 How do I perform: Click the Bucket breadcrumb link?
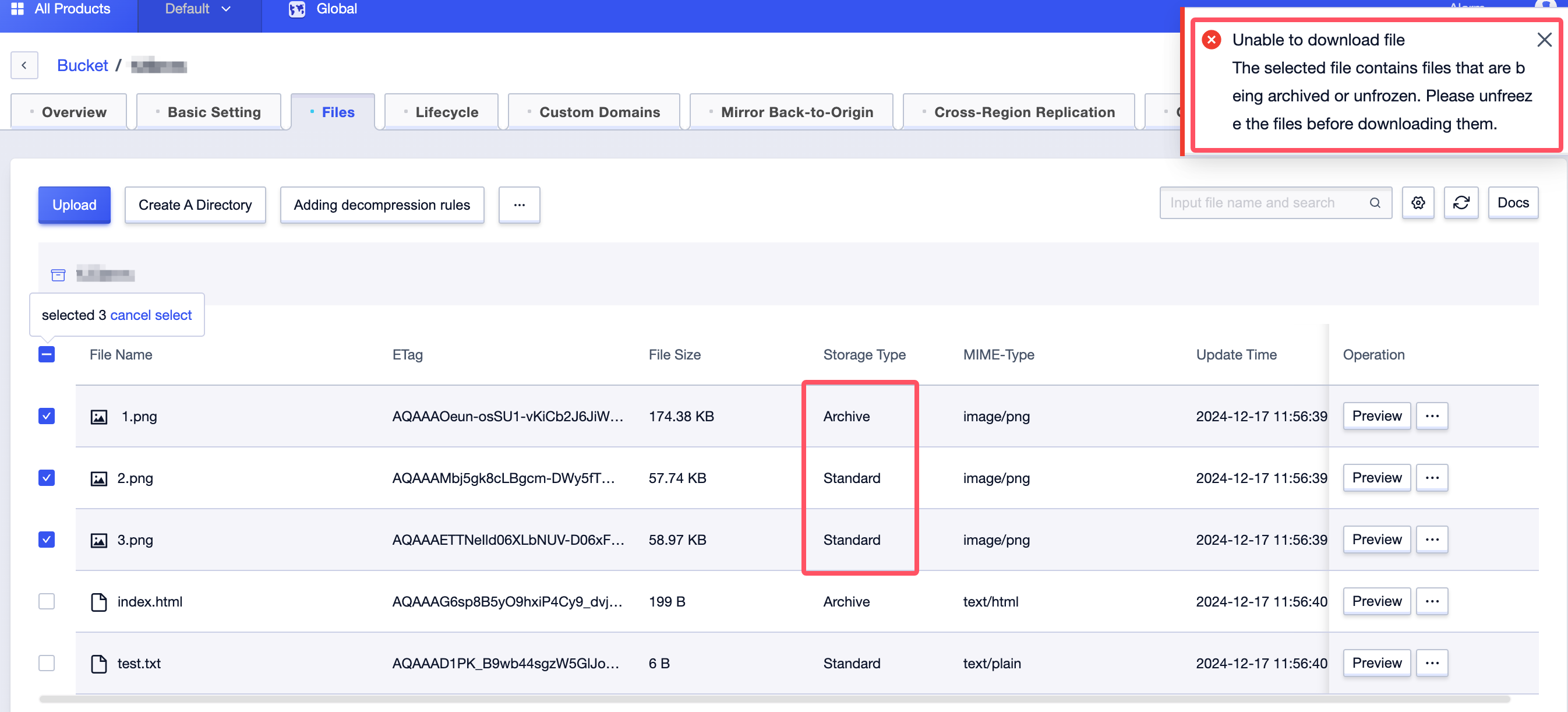coord(82,65)
